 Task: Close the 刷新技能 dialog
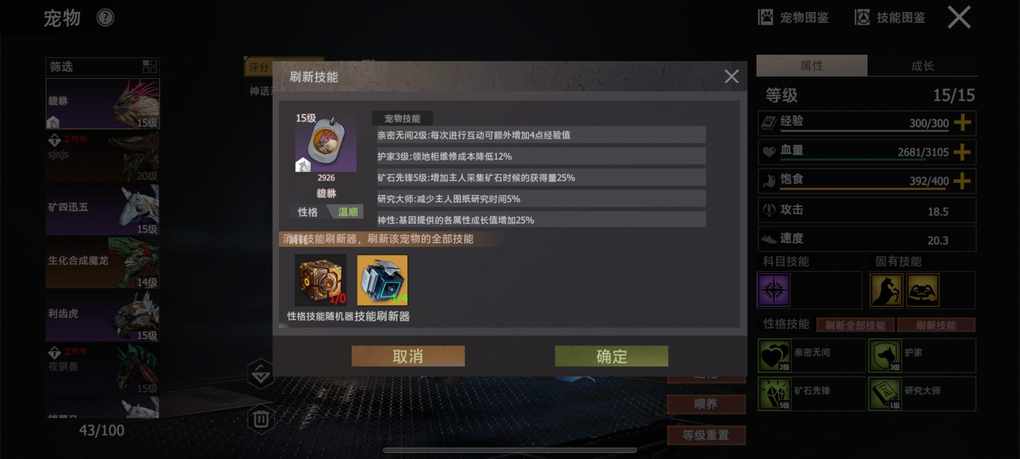click(x=731, y=77)
